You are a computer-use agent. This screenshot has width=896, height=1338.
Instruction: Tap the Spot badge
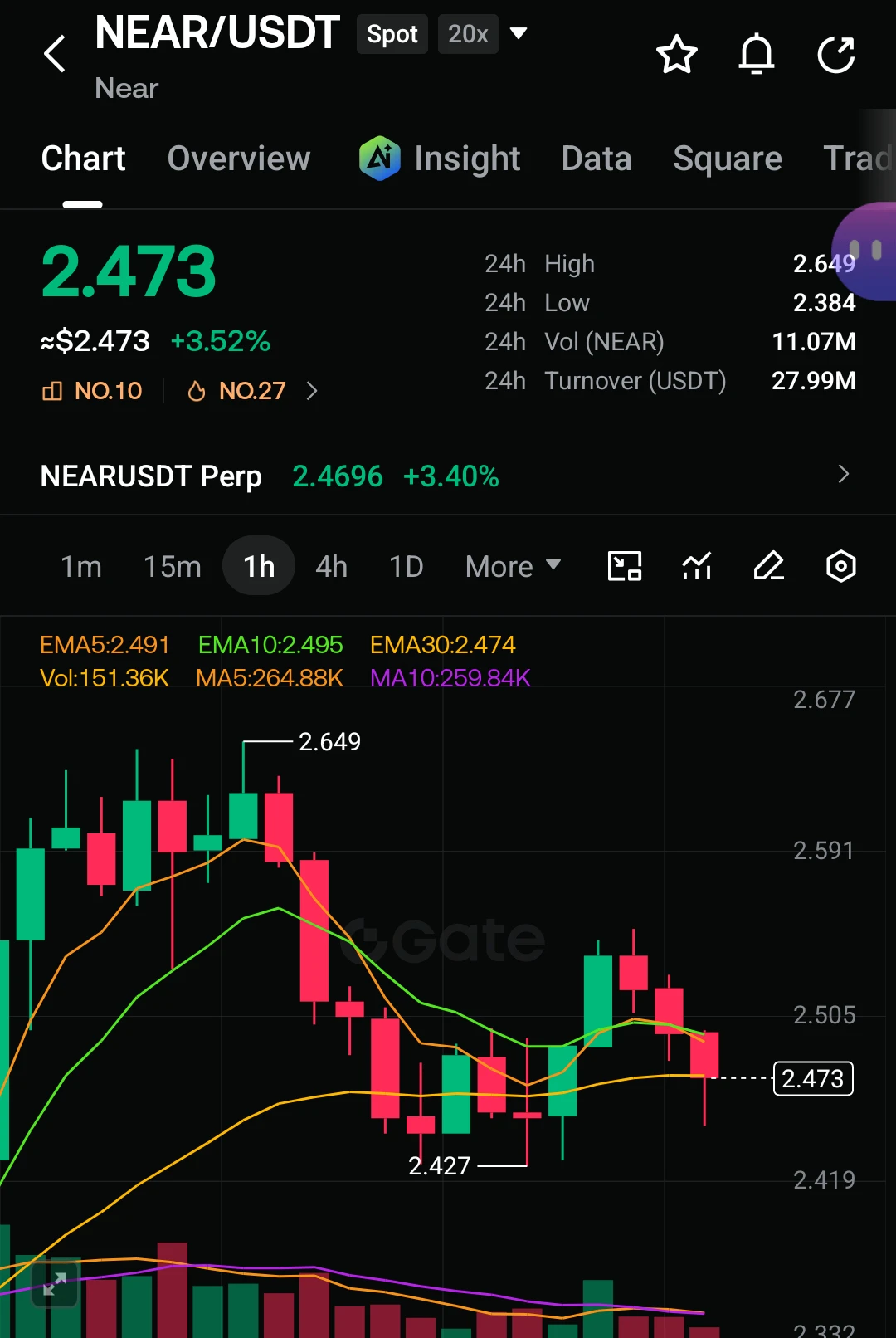392,34
